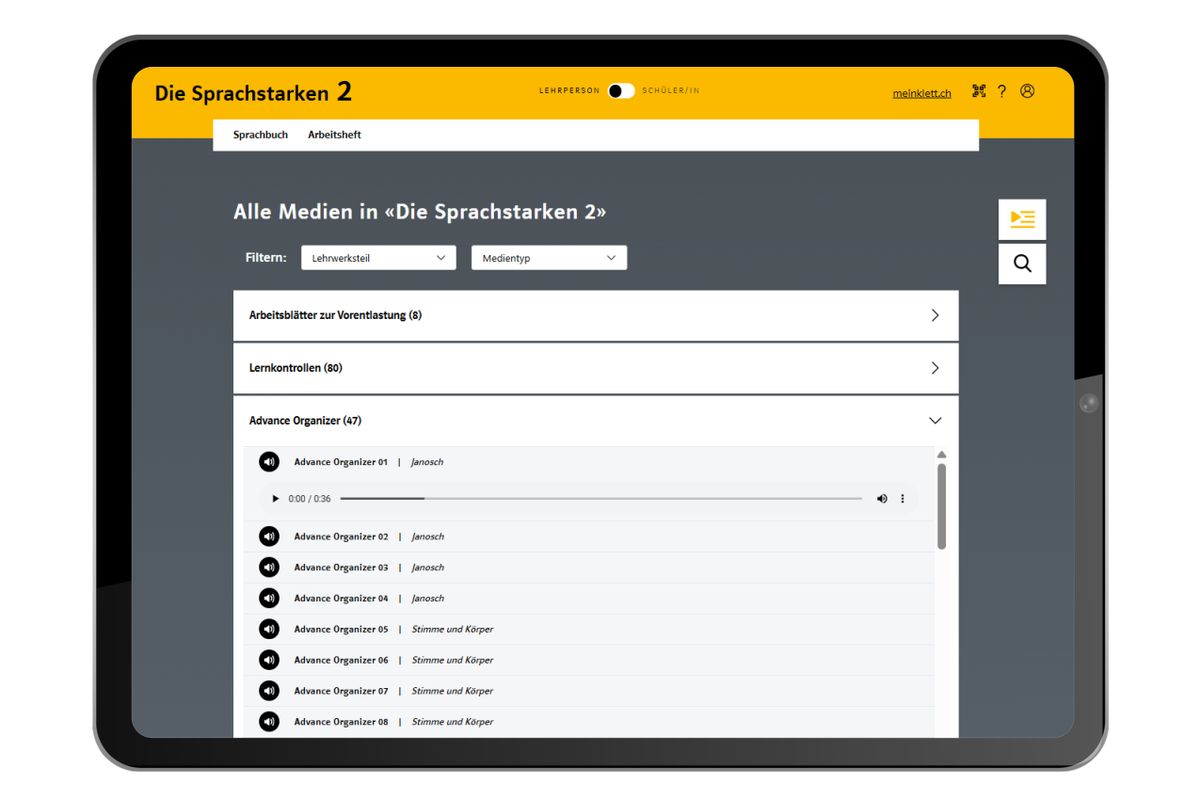Mute the audio player volume
1200x800 pixels.
[882, 499]
